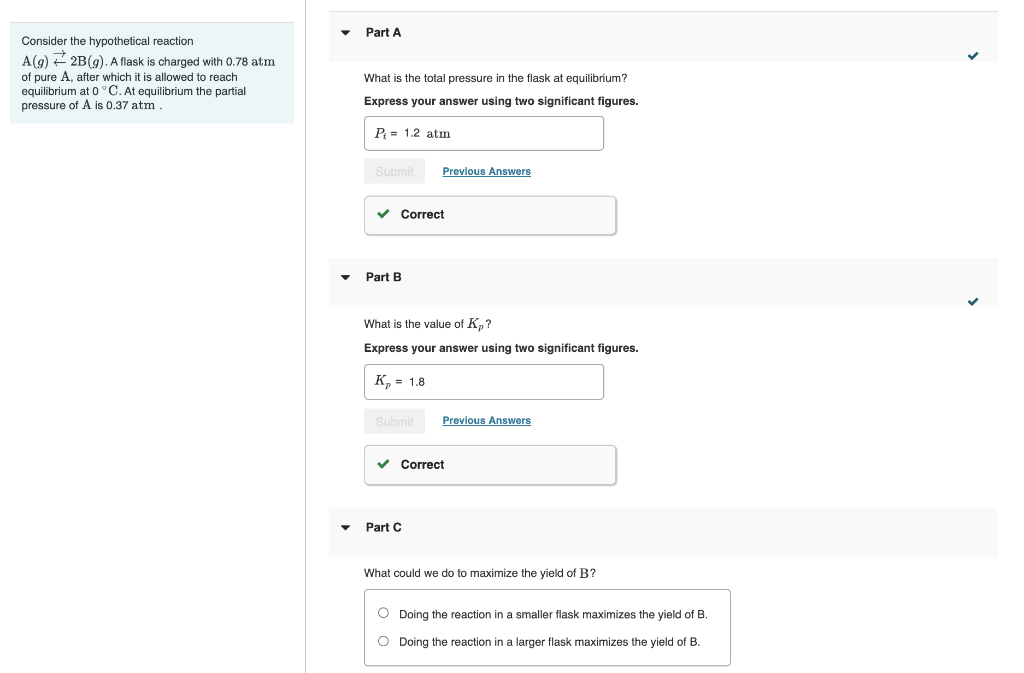Click the green Correct checkmark in Part B

pos(383,465)
